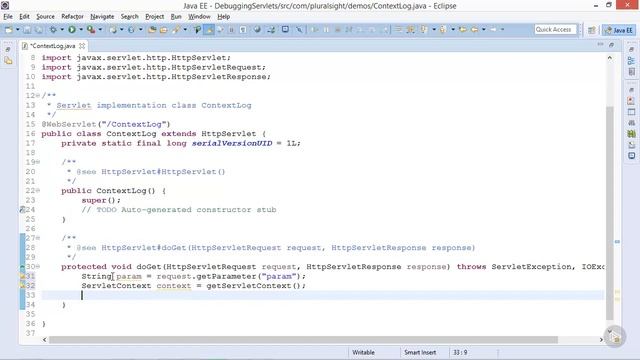Open the File menu
The image size is (640, 360).
8,17
